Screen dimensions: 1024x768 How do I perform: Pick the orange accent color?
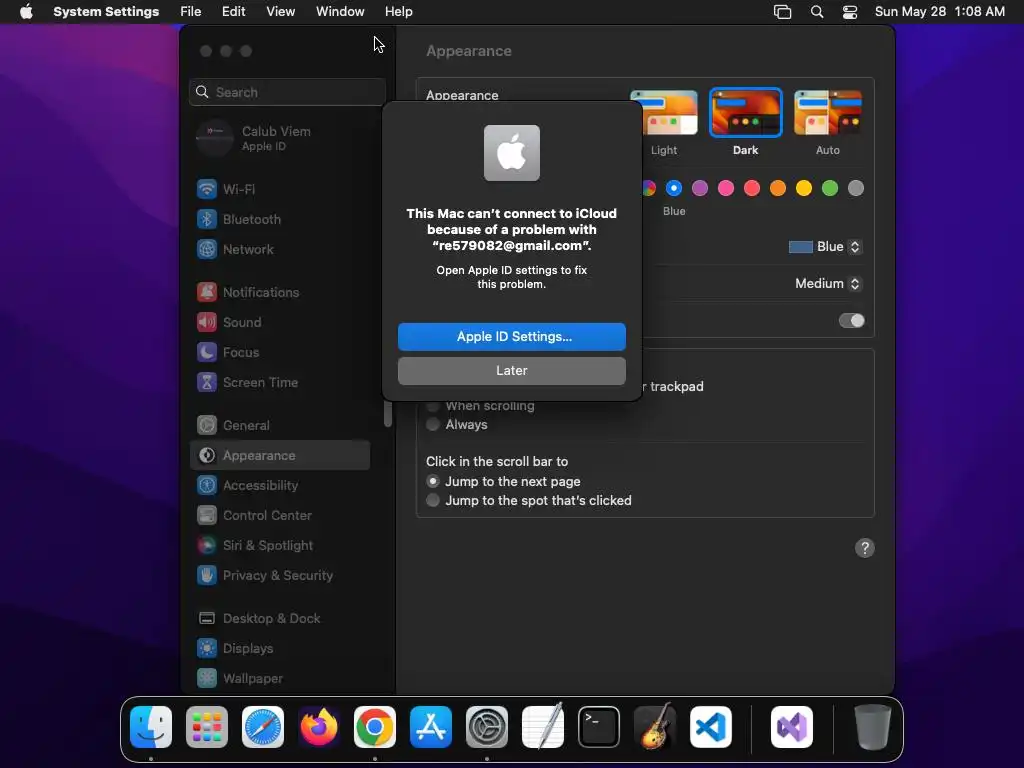click(x=778, y=189)
